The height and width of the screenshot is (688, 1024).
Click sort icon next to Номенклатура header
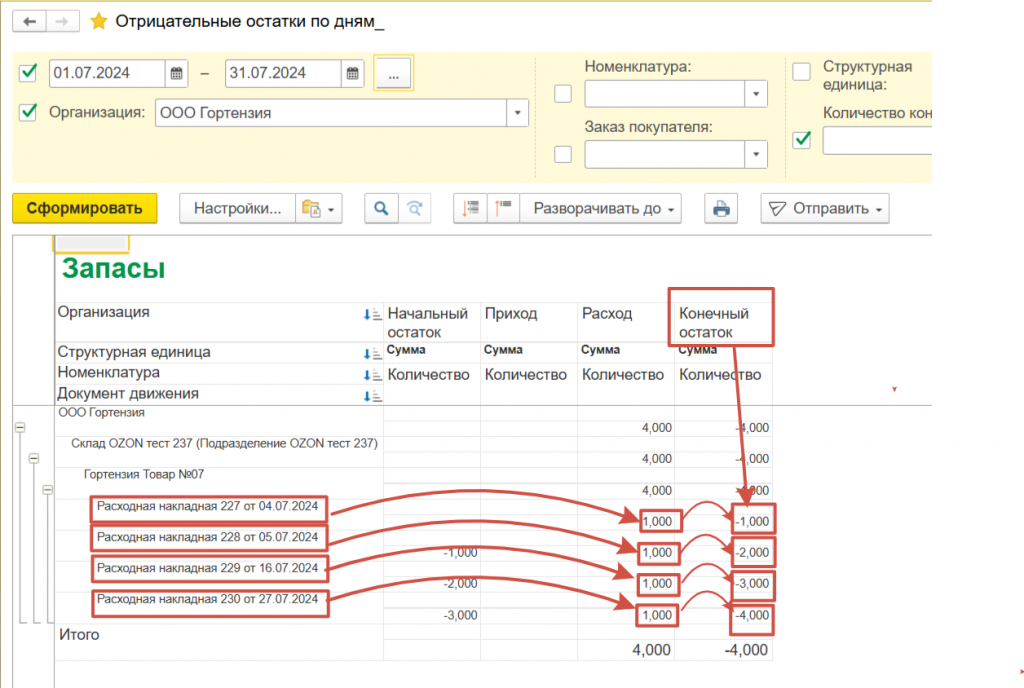click(x=375, y=375)
